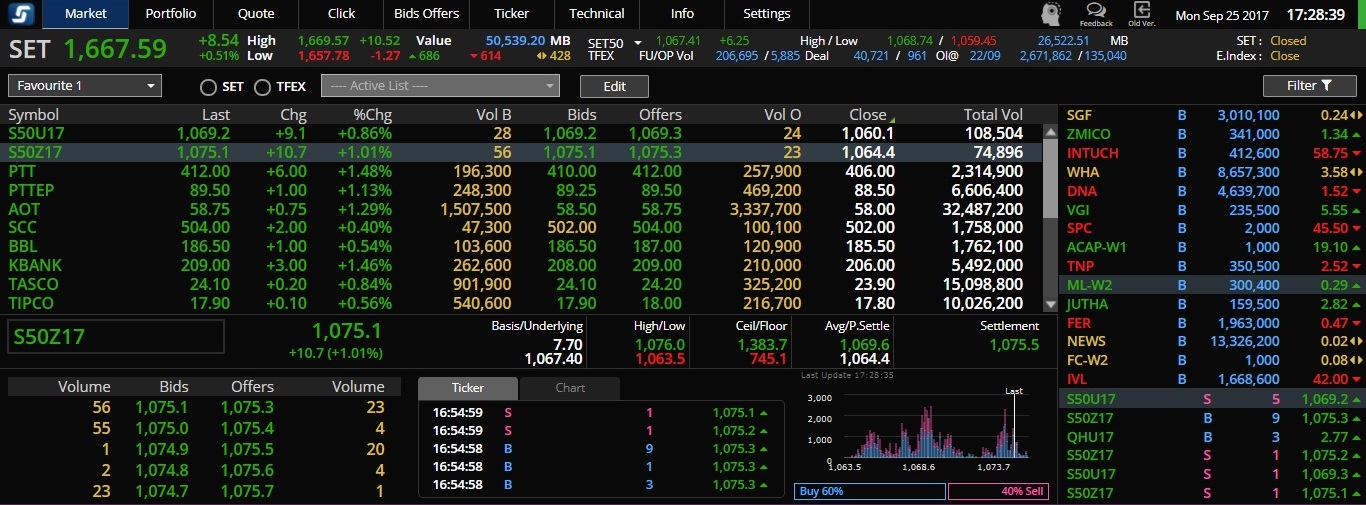
Task: Sort by the Total Vol column header
Action: click(993, 115)
